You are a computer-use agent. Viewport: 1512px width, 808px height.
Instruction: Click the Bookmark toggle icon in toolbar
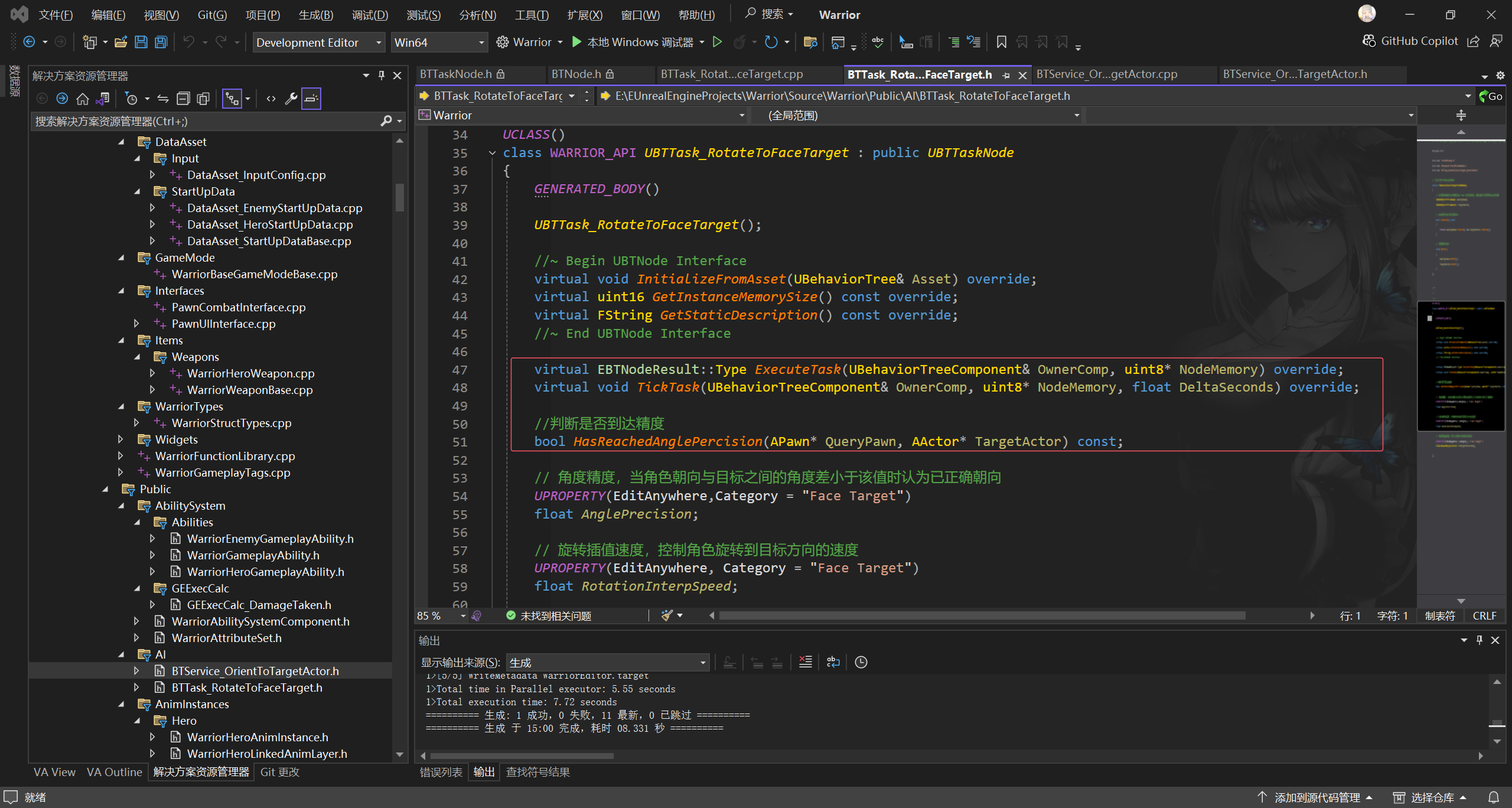pos(1001,42)
